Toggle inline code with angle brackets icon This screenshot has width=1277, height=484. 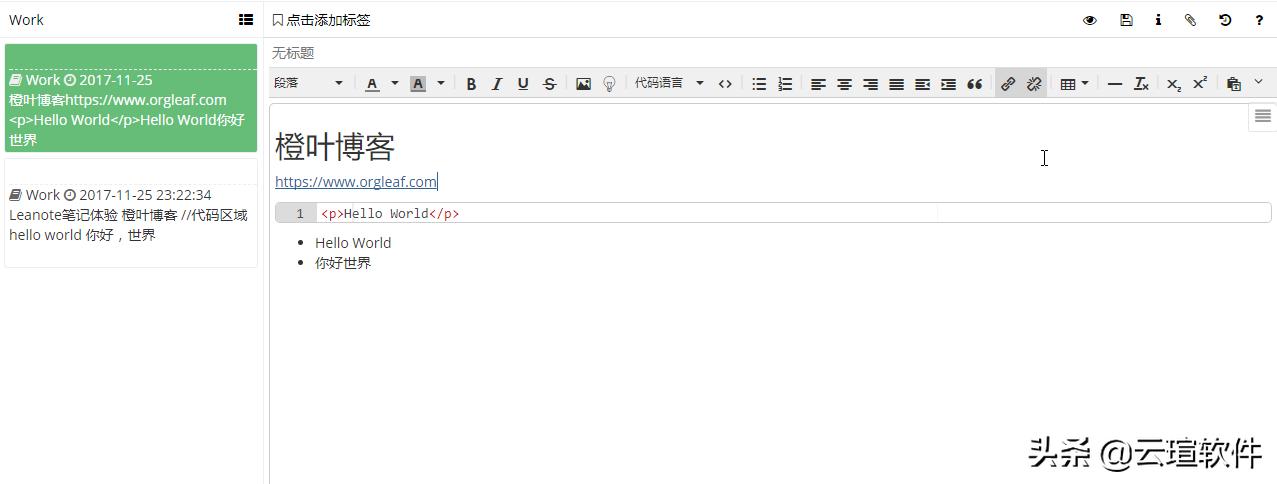(x=725, y=84)
